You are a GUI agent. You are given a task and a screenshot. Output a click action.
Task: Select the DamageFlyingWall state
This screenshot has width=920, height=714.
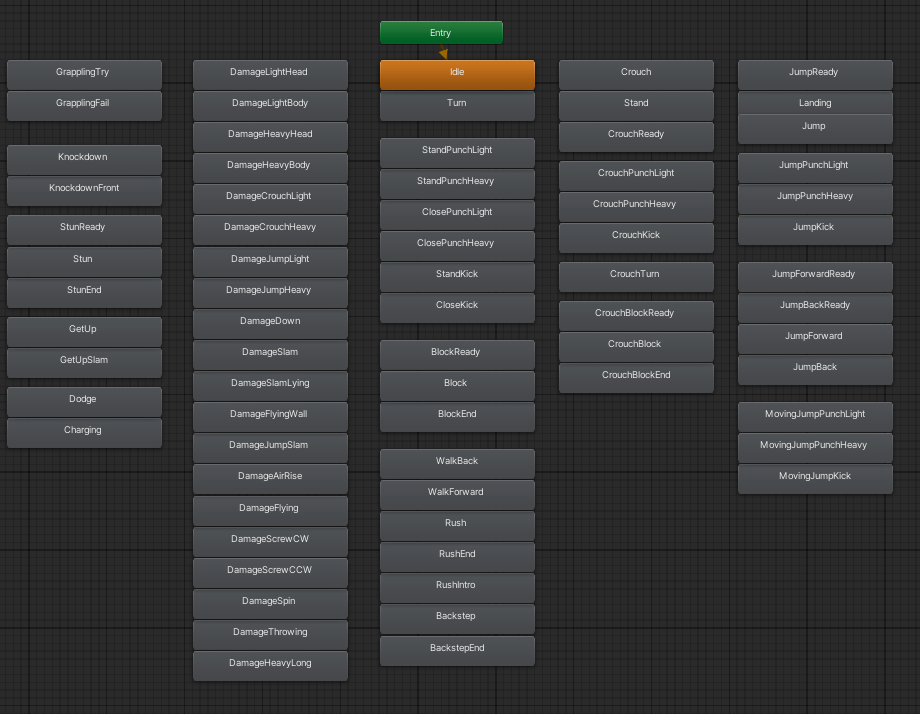coord(270,415)
